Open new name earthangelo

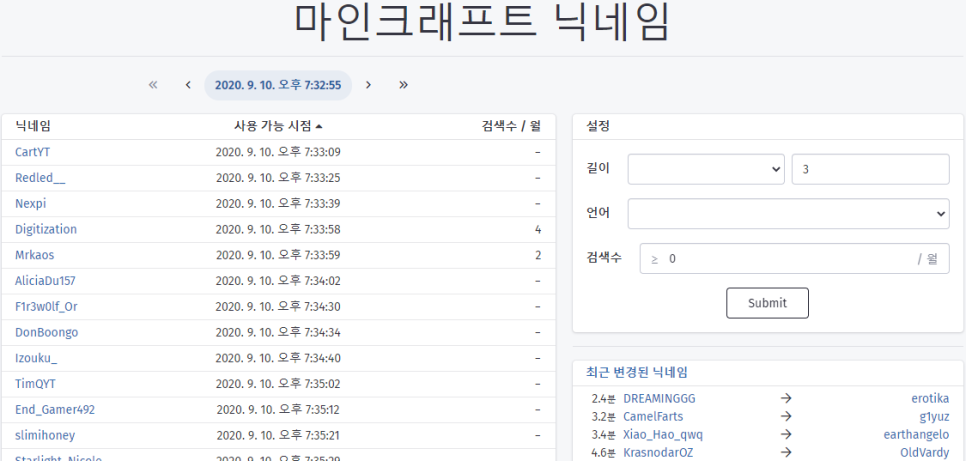(916, 434)
